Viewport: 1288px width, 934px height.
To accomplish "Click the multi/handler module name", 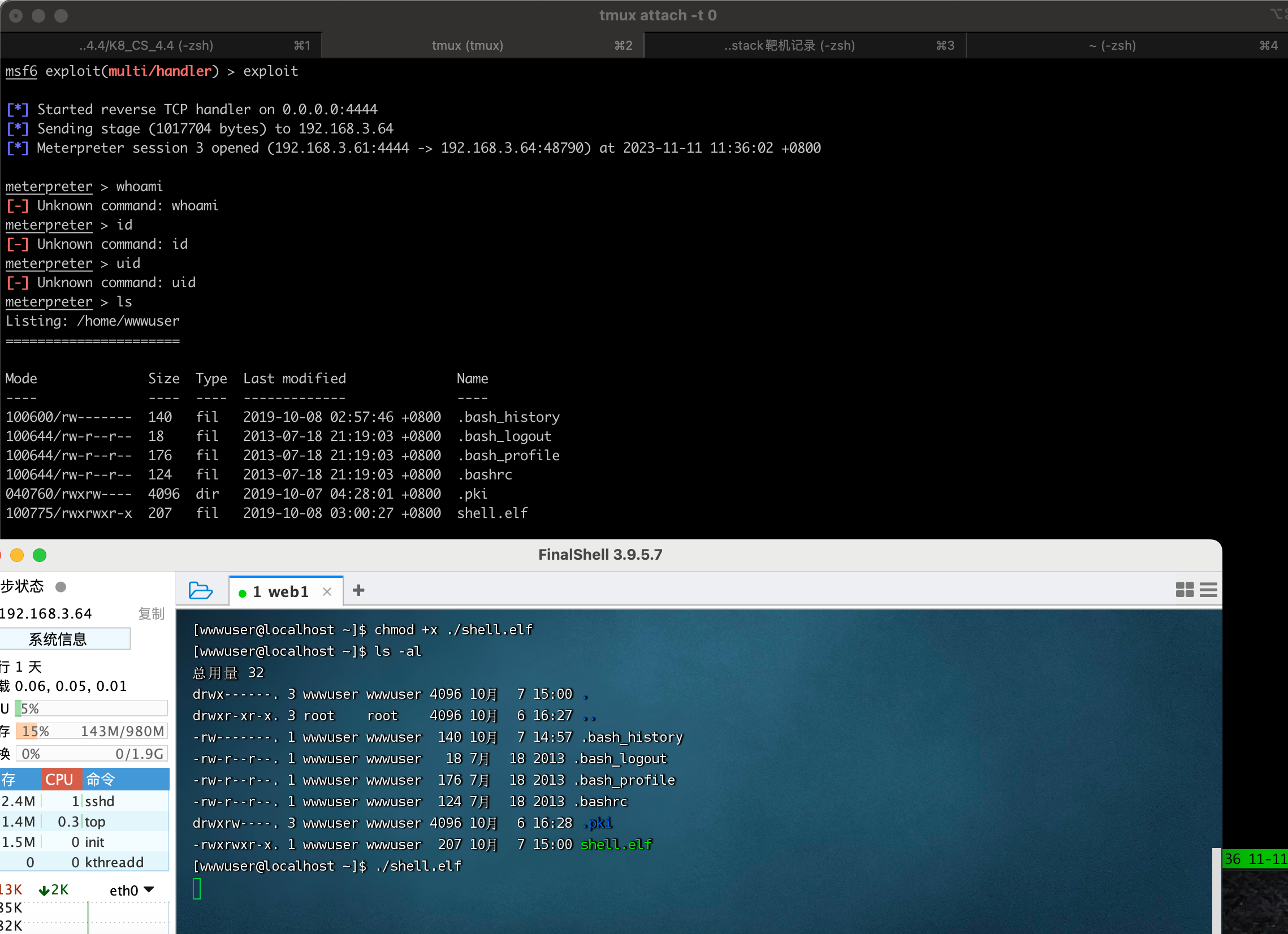I will coord(160,71).
